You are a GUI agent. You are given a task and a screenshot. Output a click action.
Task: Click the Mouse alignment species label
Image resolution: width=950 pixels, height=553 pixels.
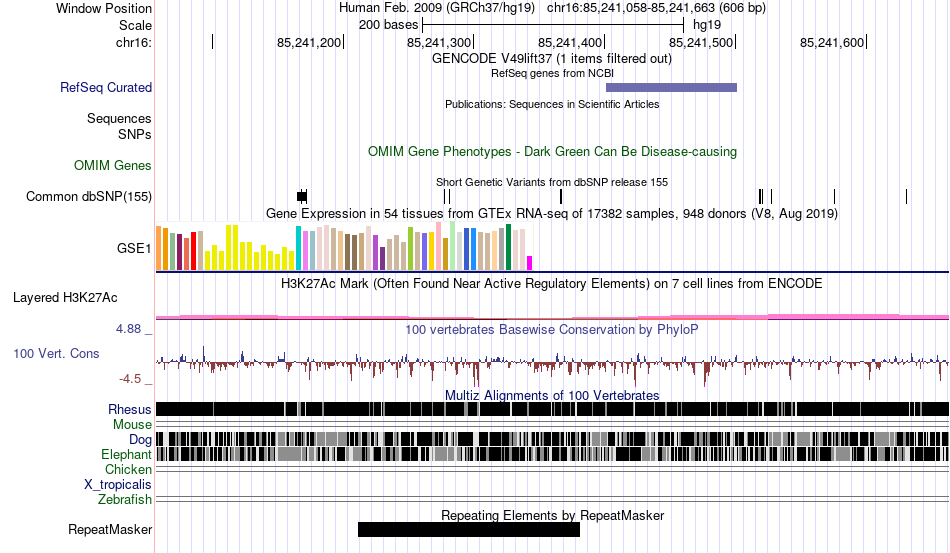point(132,425)
